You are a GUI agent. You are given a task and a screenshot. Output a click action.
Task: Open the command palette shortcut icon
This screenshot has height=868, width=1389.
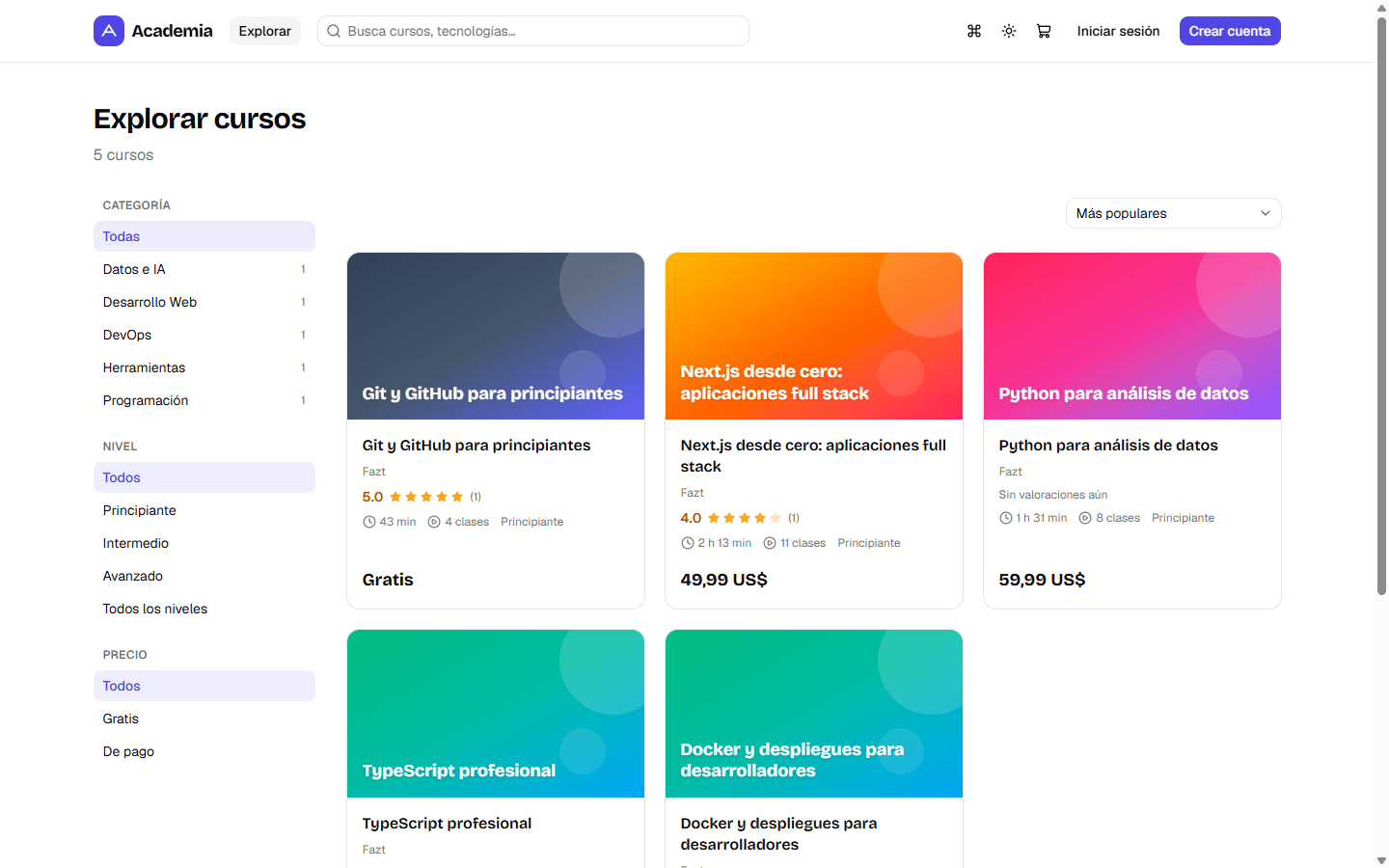(x=974, y=31)
